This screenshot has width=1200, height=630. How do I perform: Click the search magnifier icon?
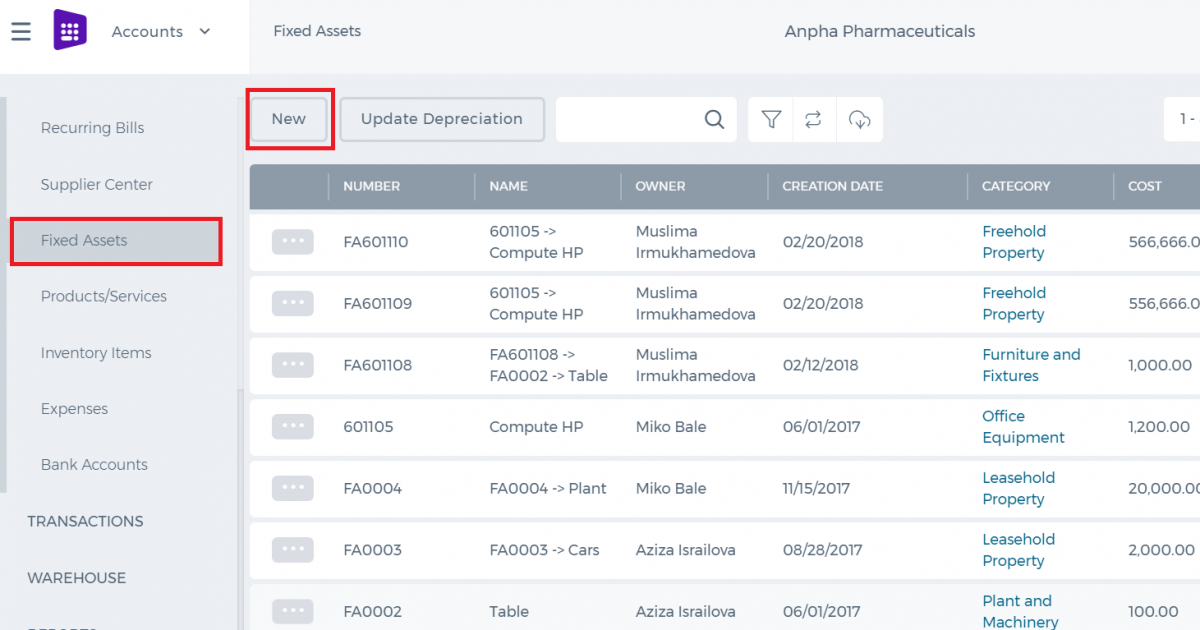[714, 120]
